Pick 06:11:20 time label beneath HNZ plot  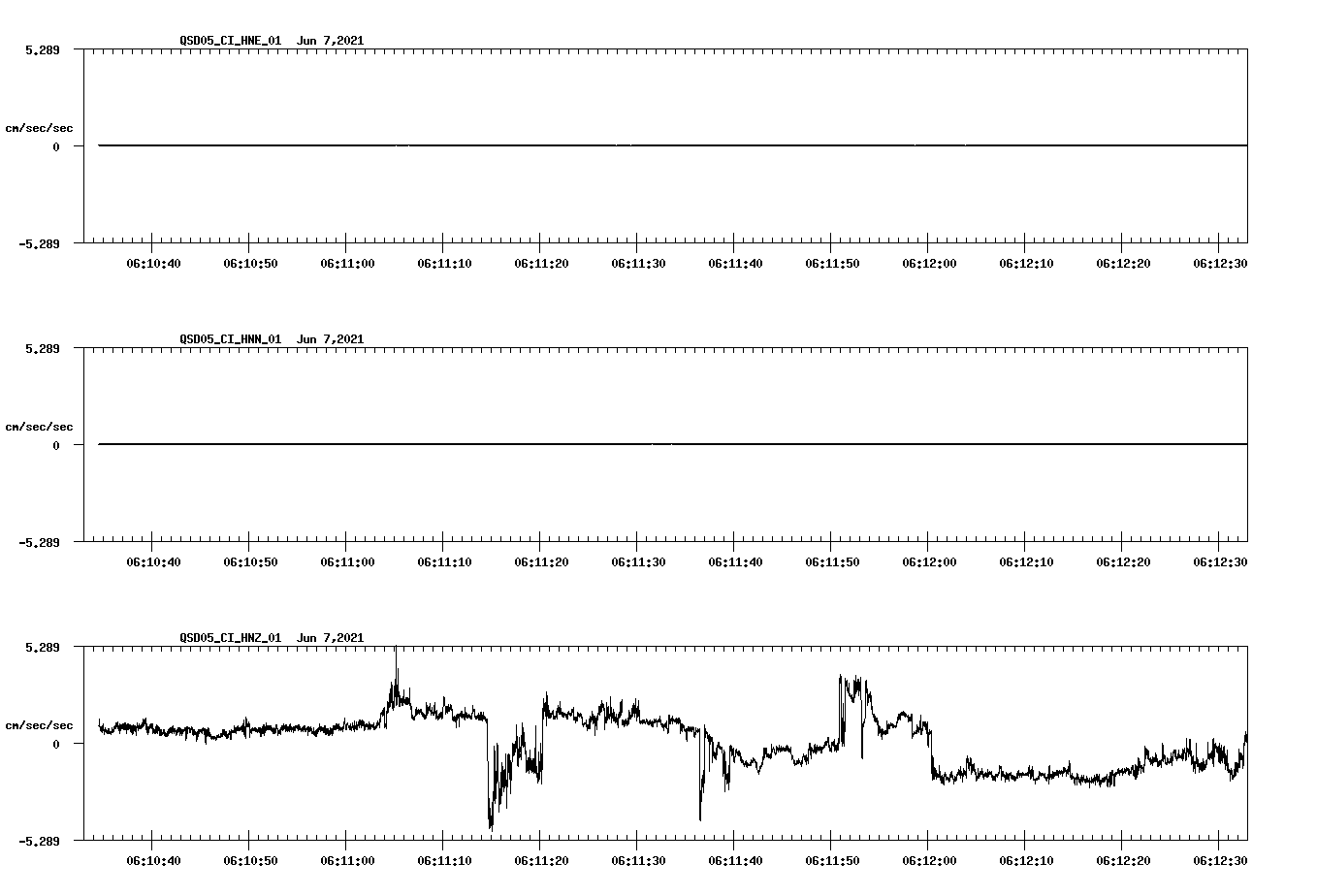(541, 861)
